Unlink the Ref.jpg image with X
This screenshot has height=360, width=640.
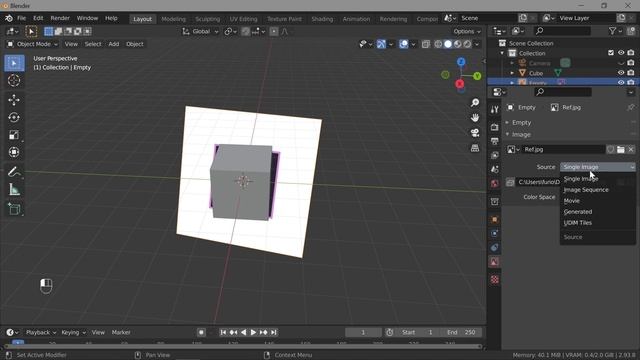(x=631, y=149)
